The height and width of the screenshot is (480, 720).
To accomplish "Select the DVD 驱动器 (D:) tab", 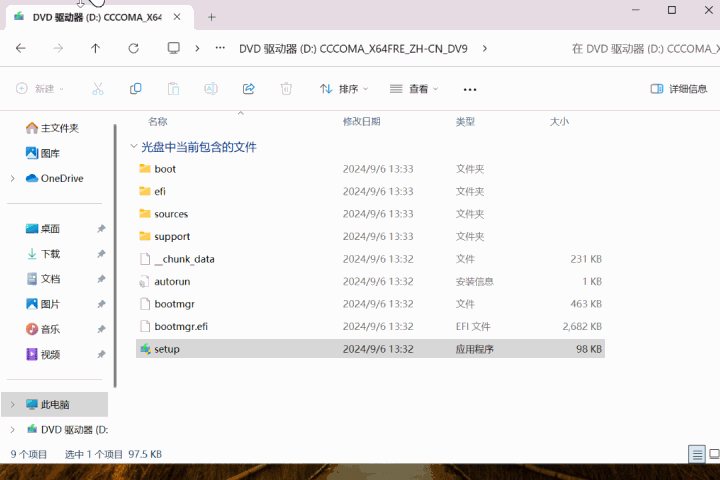I will [97, 17].
